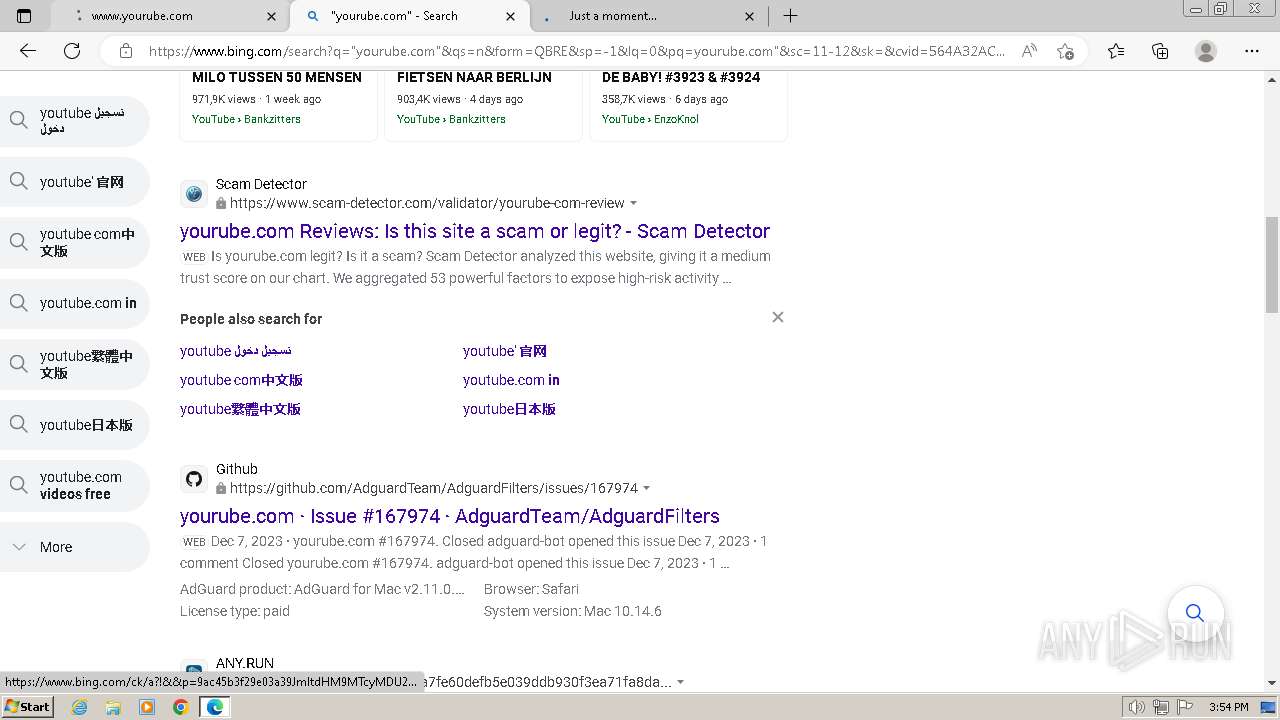Expand the ANY.RUN result URL dropdown arrow
The image size is (1280, 720).
click(x=681, y=682)
